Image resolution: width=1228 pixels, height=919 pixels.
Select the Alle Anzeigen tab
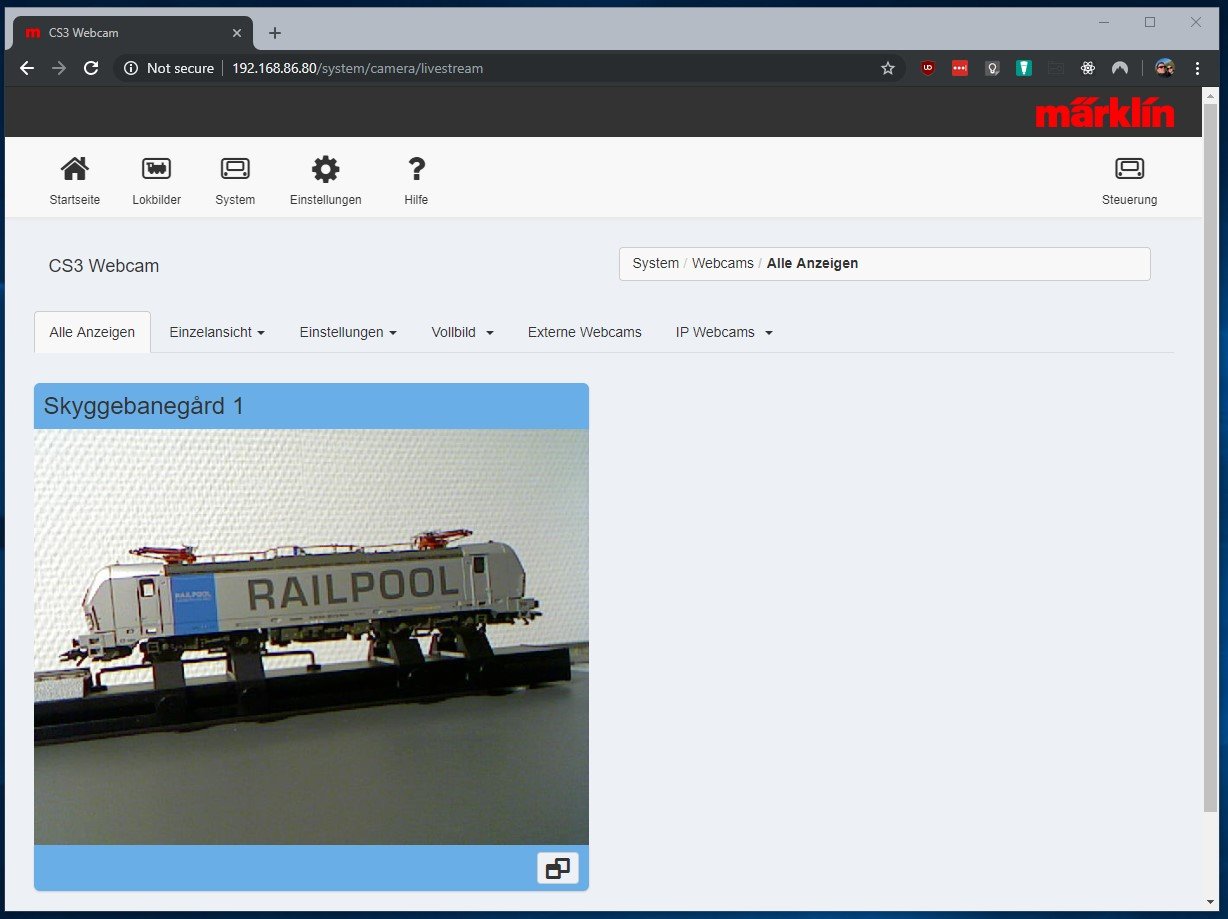coord(92,332)
